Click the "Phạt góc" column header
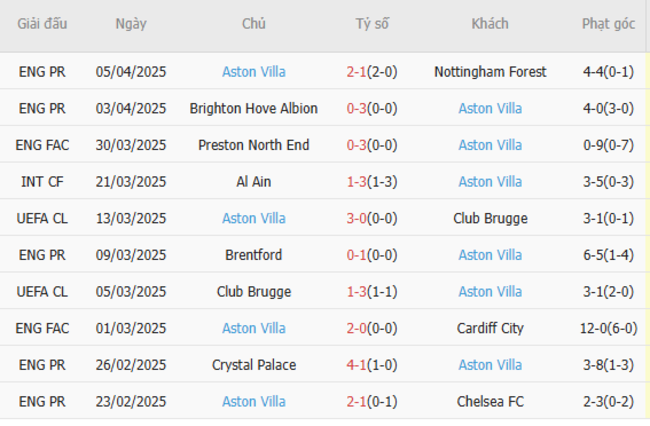 608,24
